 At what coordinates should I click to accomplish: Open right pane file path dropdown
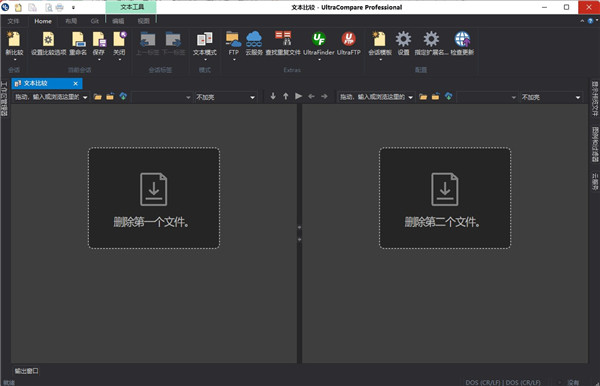[411, 97]
